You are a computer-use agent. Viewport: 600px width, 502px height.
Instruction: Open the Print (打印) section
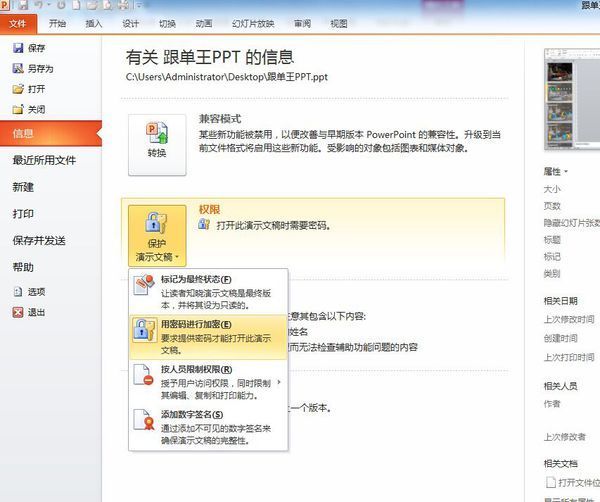coord(23,213)
